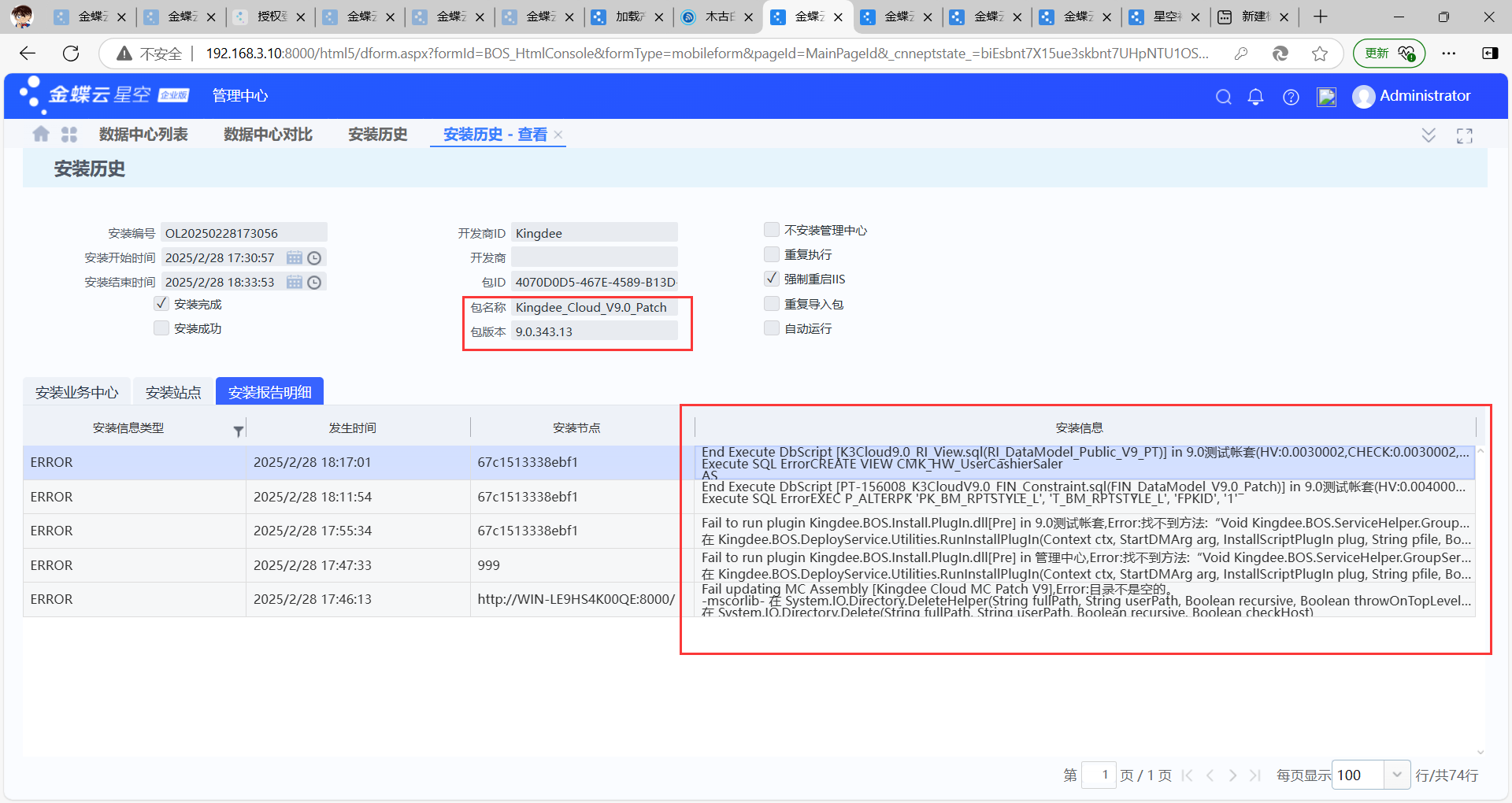The width and height of the screenshot is (1512, 803).
Task: Click the page number input field
Action: pyautogui.click(x=1099, y=775)
